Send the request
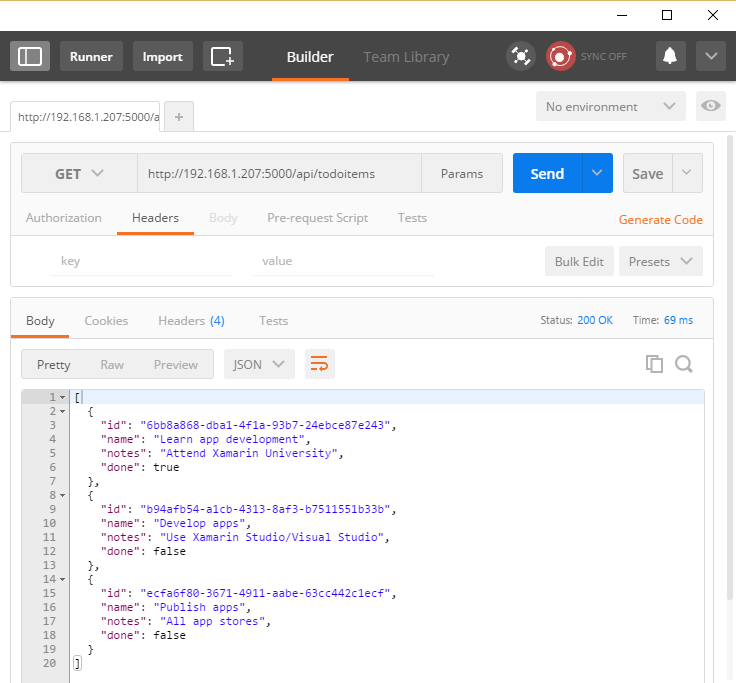 coord(547,174)
